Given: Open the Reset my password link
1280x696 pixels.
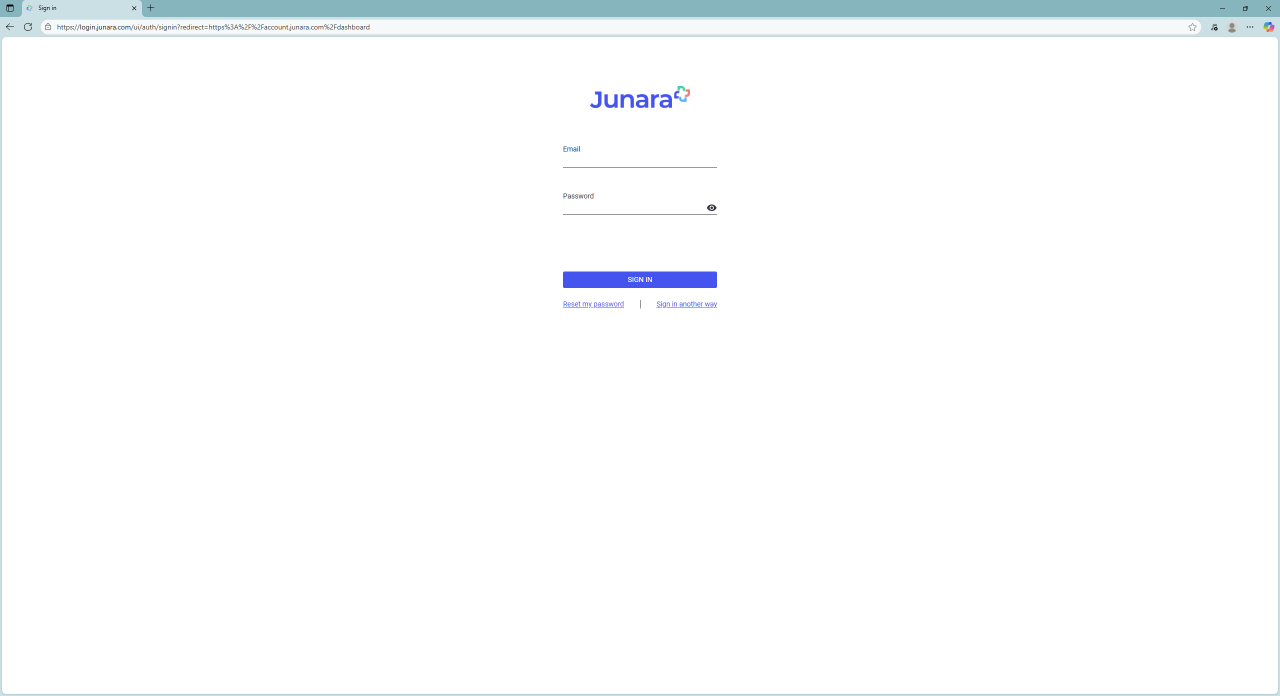Looking at the screenshot, I should pyautogui.click(x=593, y=304).
